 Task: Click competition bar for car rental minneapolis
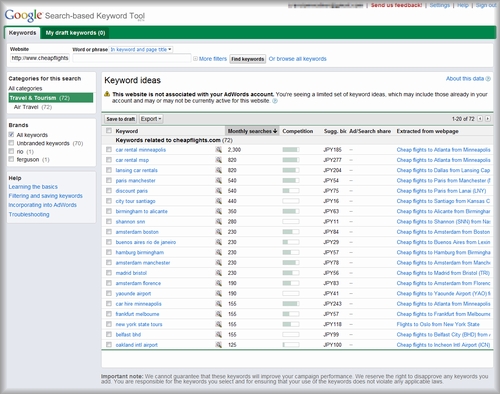point(291,150)
